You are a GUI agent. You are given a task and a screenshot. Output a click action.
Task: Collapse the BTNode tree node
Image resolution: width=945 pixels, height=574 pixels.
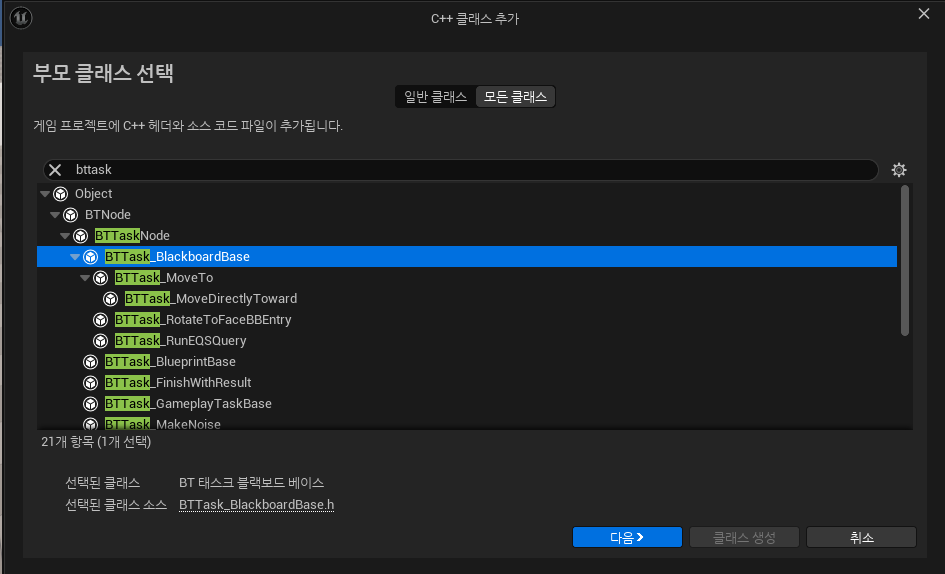pos(55,215)
